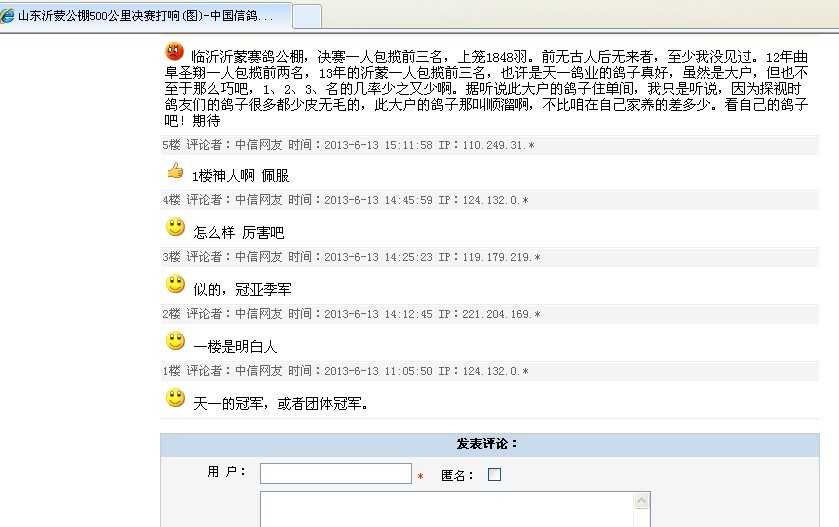The image size is (839, 527).
Task: Select the 4楼 comment header timed 14:45:59
Action: tap(490, 200)
